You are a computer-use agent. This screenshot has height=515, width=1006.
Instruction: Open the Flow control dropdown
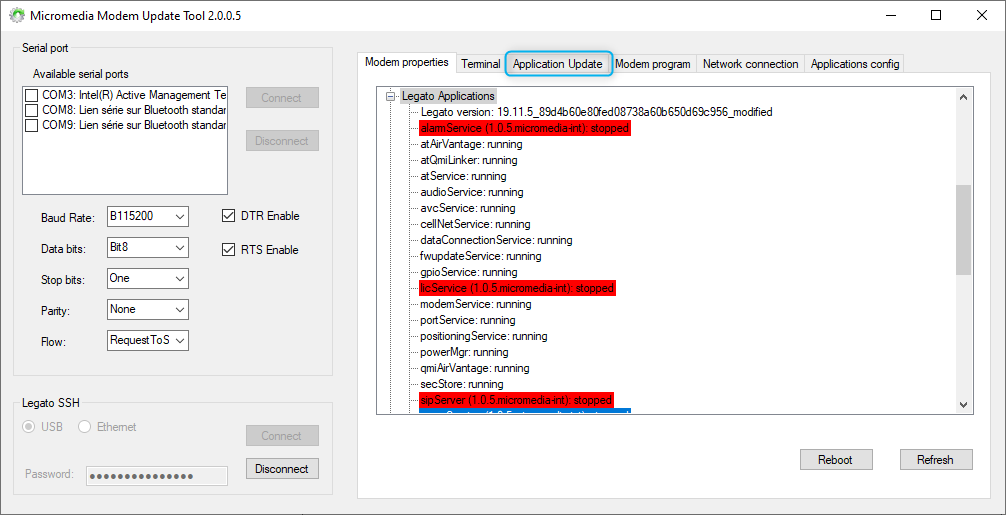point(147,341)
